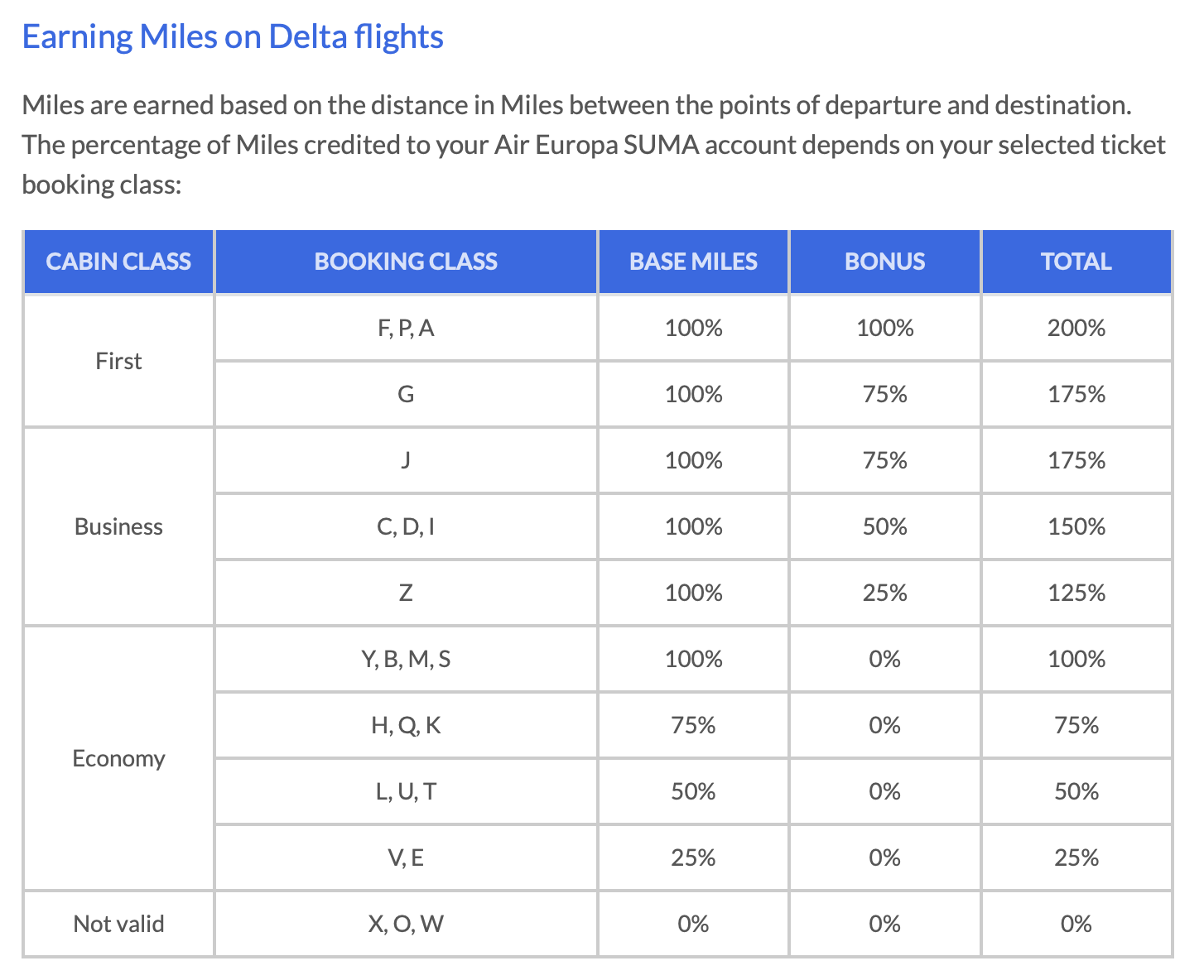Select the Business cabin class cell
Viewport: 1204px width, 980px height.
118,526
